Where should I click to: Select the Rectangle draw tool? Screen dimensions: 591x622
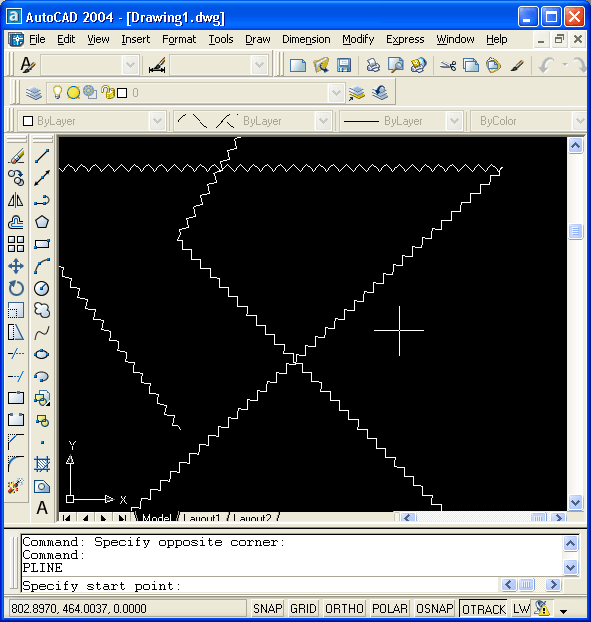point(42,244)
